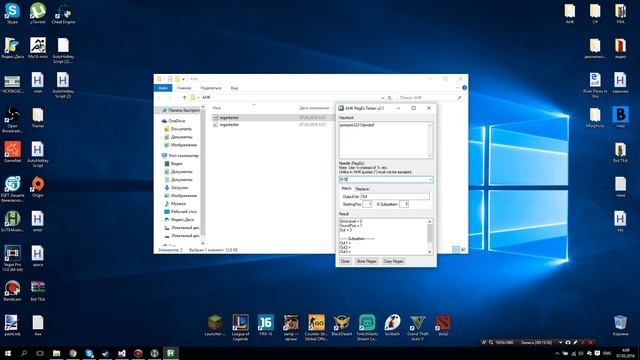Click the Name column header in Explorer

pyautogui.click(x=217, y=108)
